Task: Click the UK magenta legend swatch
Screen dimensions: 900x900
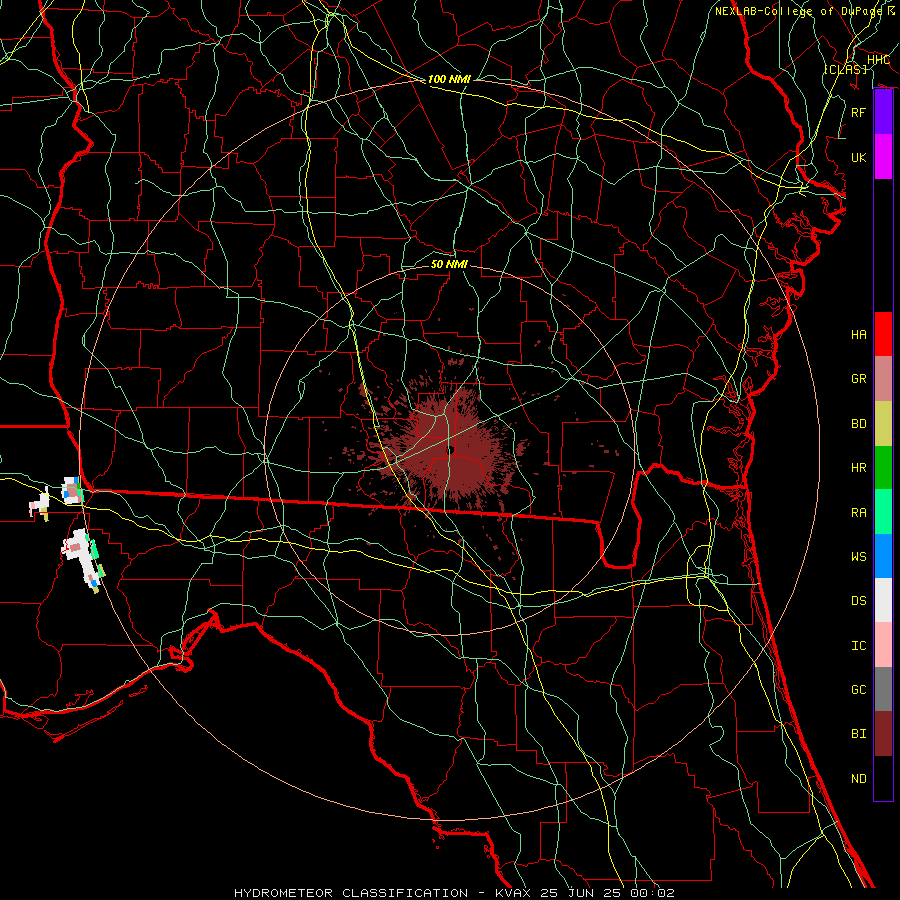Action: pos(883,157)
